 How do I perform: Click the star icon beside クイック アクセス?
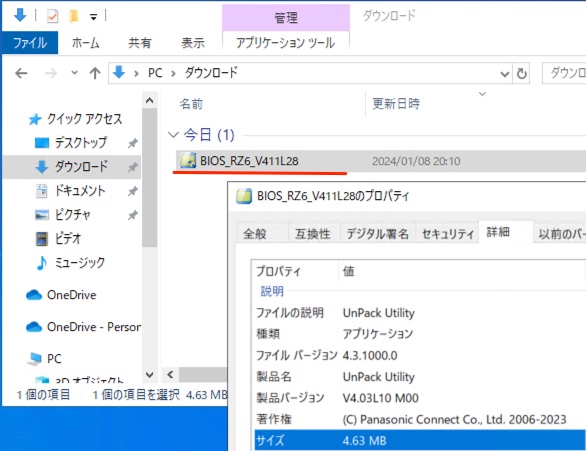click(35, 120)
